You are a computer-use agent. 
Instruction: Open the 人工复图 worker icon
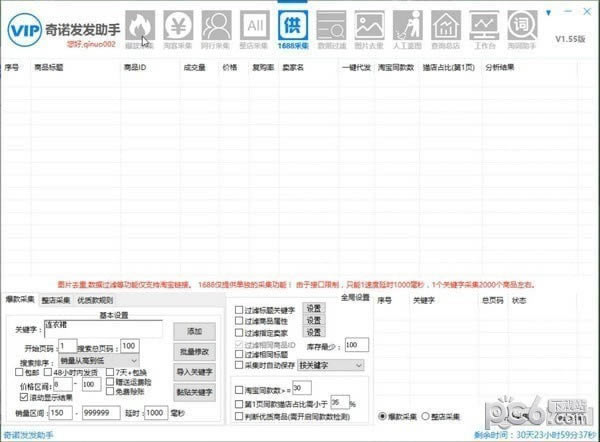point(408,26)
